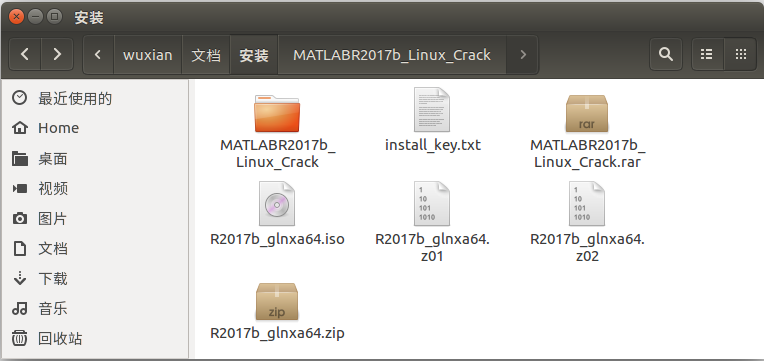
Task: Expand path bar left chevron
Action: [x=98, y=55]
